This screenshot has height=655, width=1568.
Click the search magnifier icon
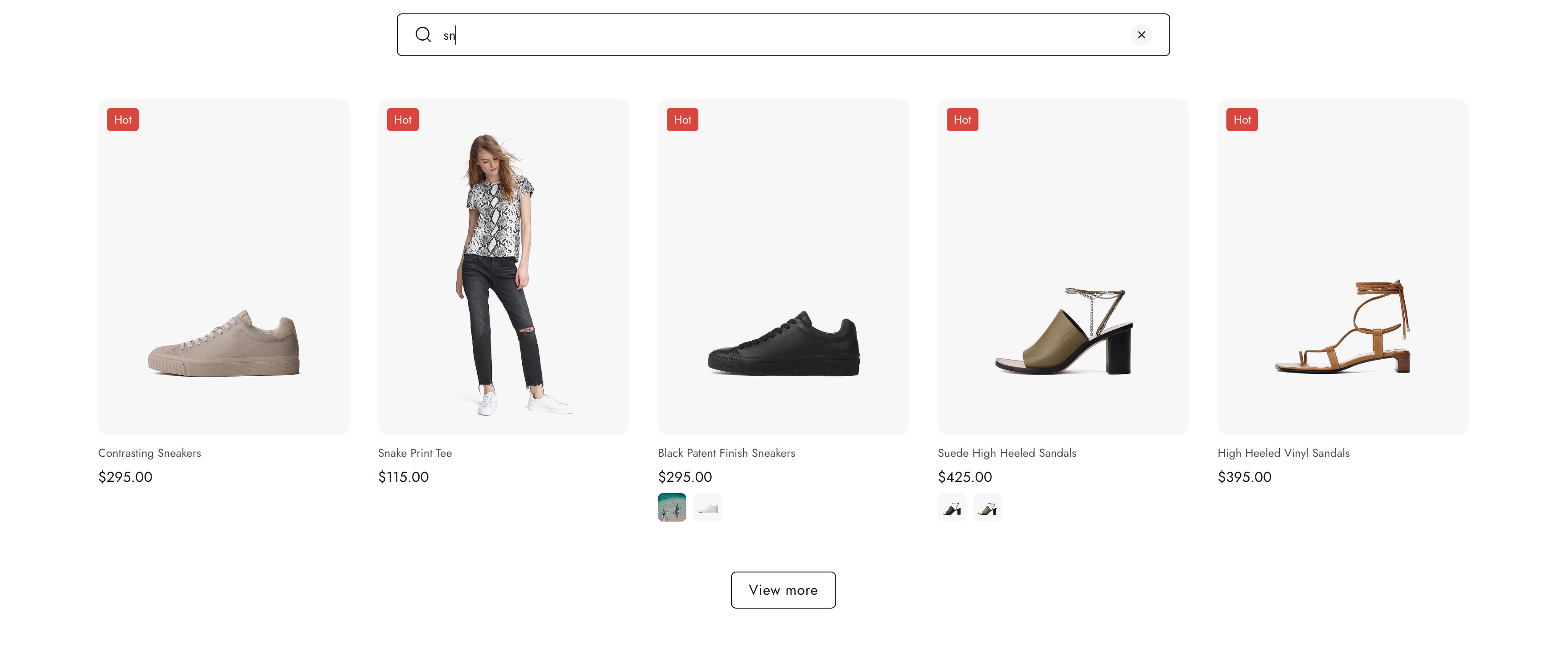(x=423, y=35)
